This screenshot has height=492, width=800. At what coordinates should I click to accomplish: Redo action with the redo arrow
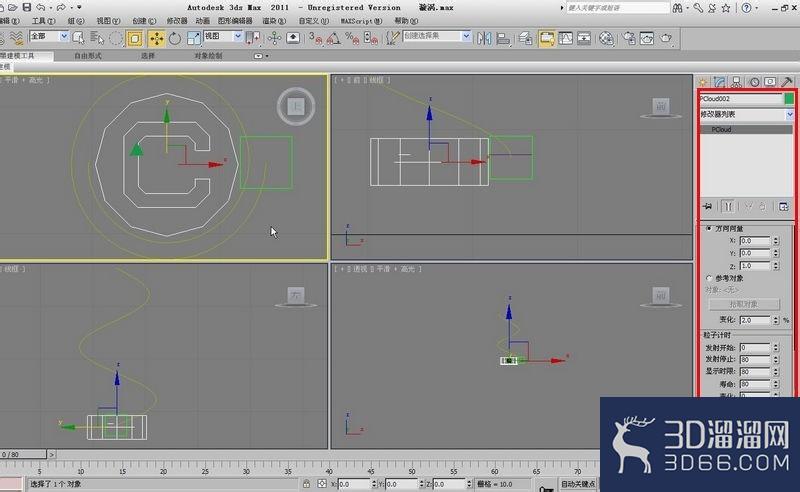(x=61, y=7)
